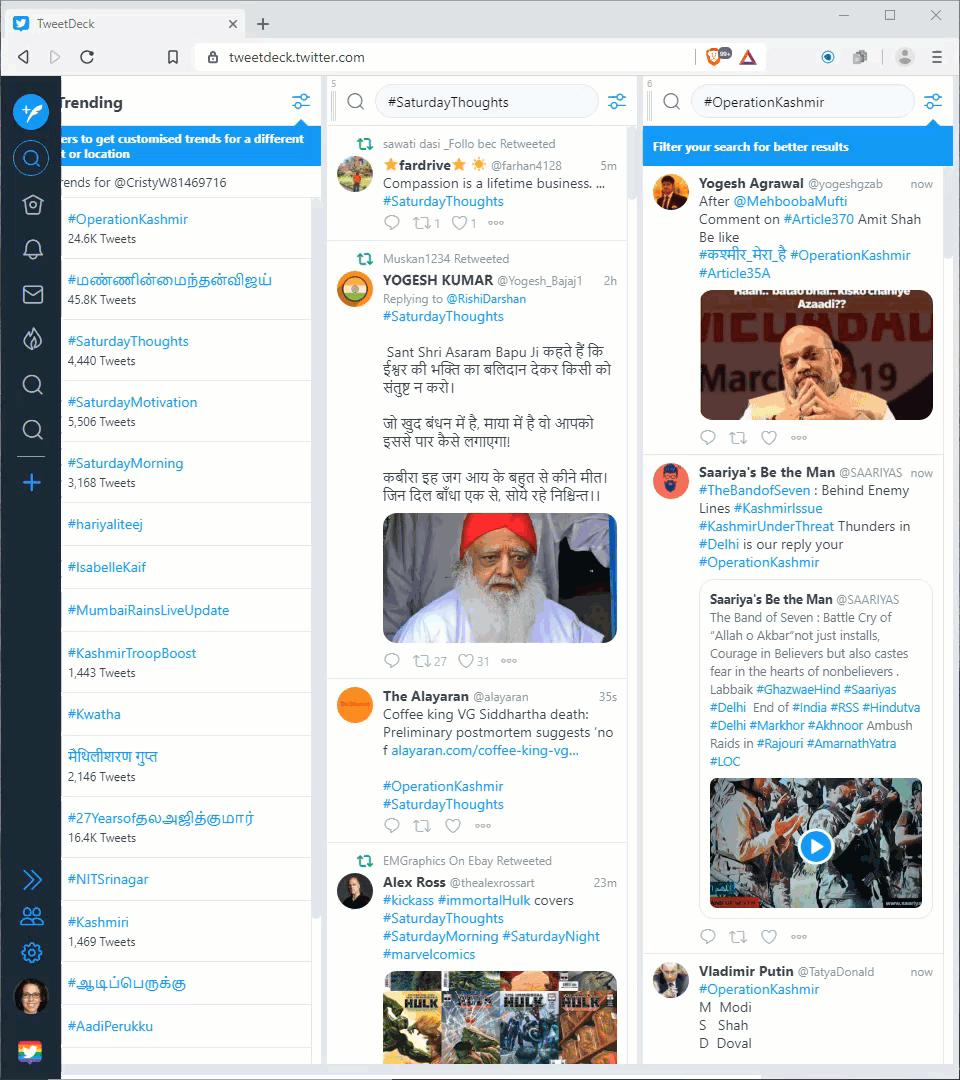
Task: Click the #SaturdayThoughts search field
Action: [x=486, y=102]
